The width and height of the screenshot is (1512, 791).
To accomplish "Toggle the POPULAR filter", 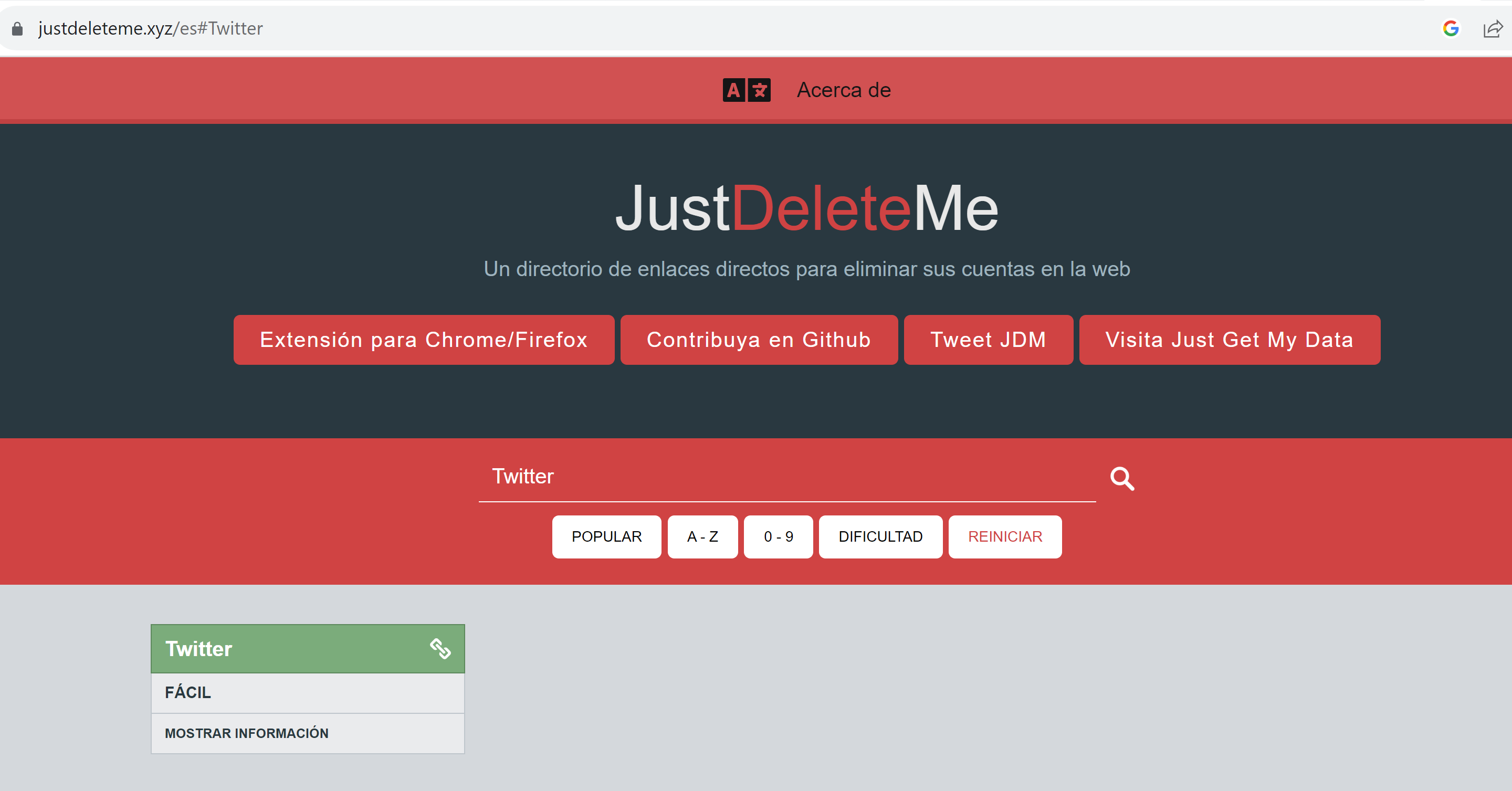I will pos(606,536).
